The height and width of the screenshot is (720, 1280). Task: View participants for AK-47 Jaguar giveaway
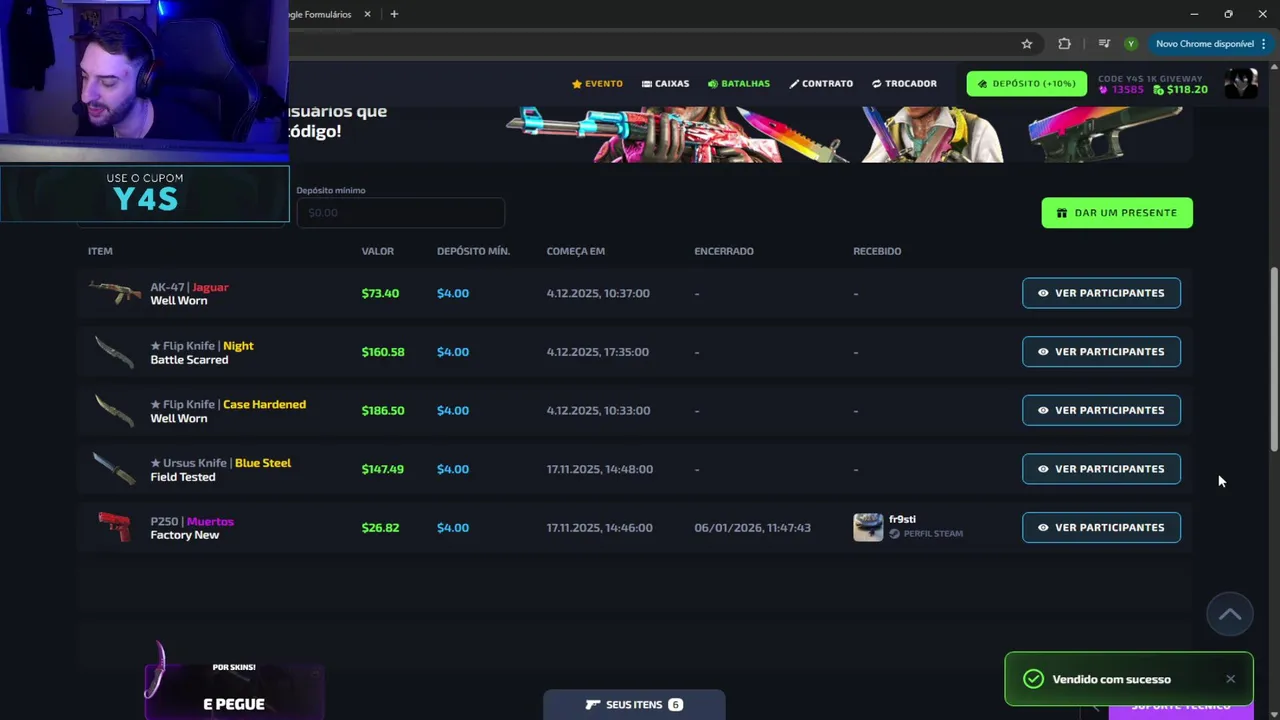[1101, 293]
